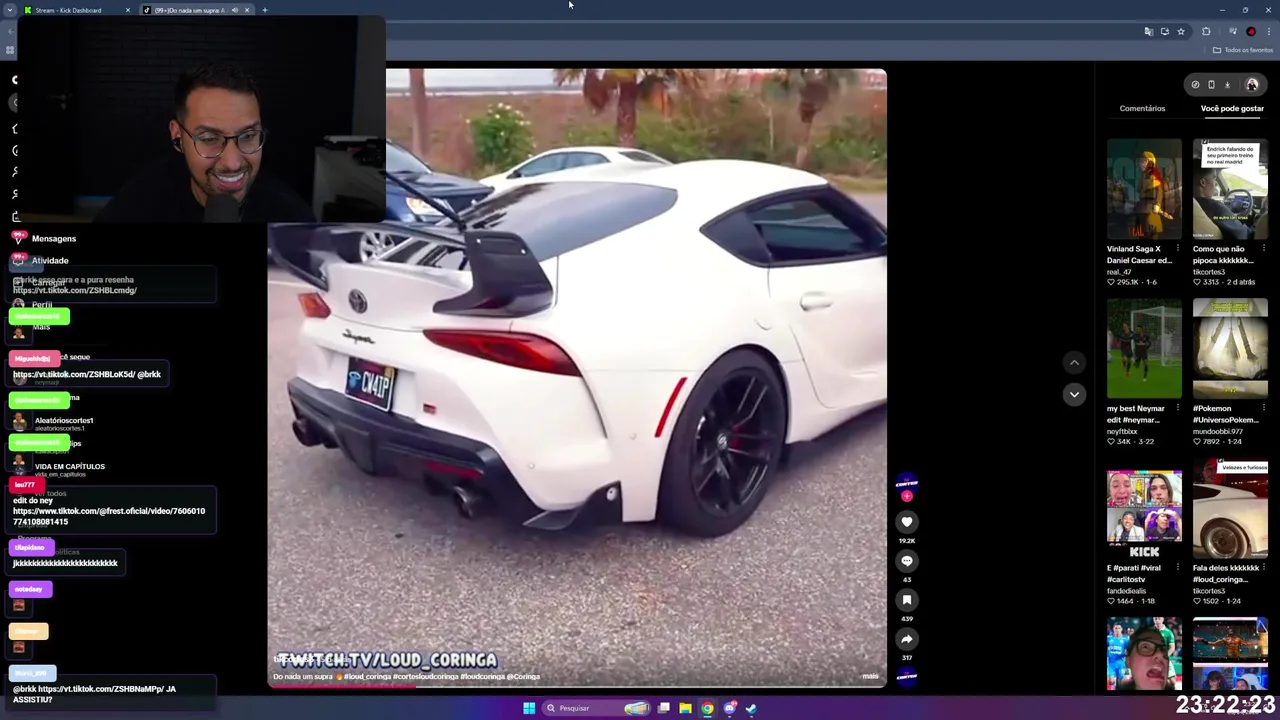Switch to the Comentários tab
The width and height of the screenshot is (1280, 720).
[1142, 108]
